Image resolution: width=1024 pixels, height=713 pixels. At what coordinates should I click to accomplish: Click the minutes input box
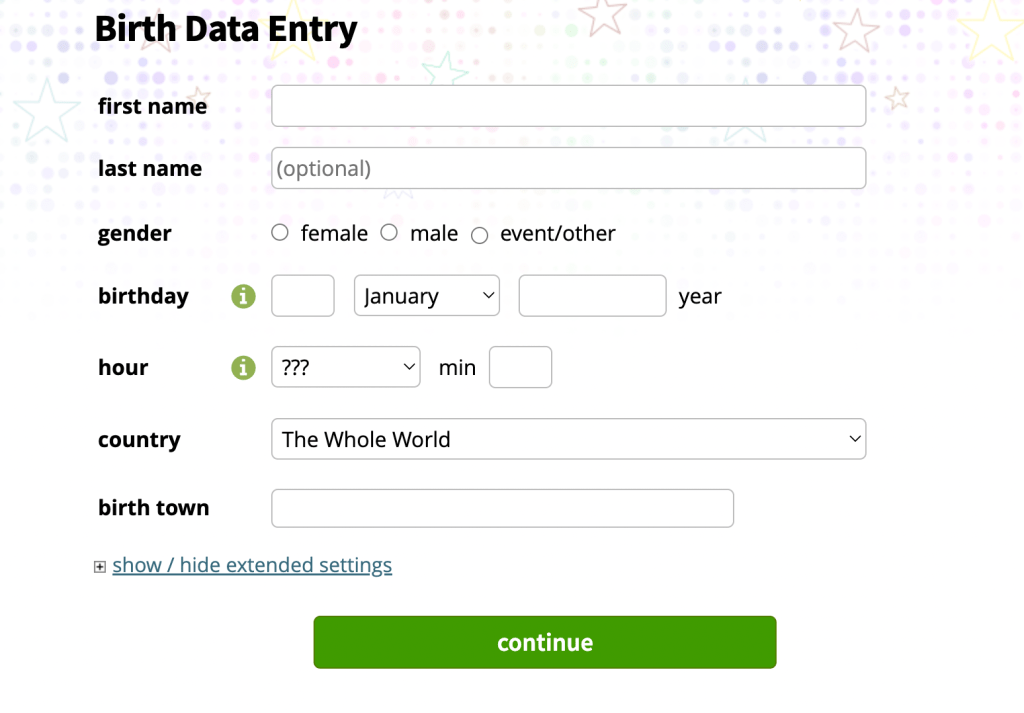(520, 368)
